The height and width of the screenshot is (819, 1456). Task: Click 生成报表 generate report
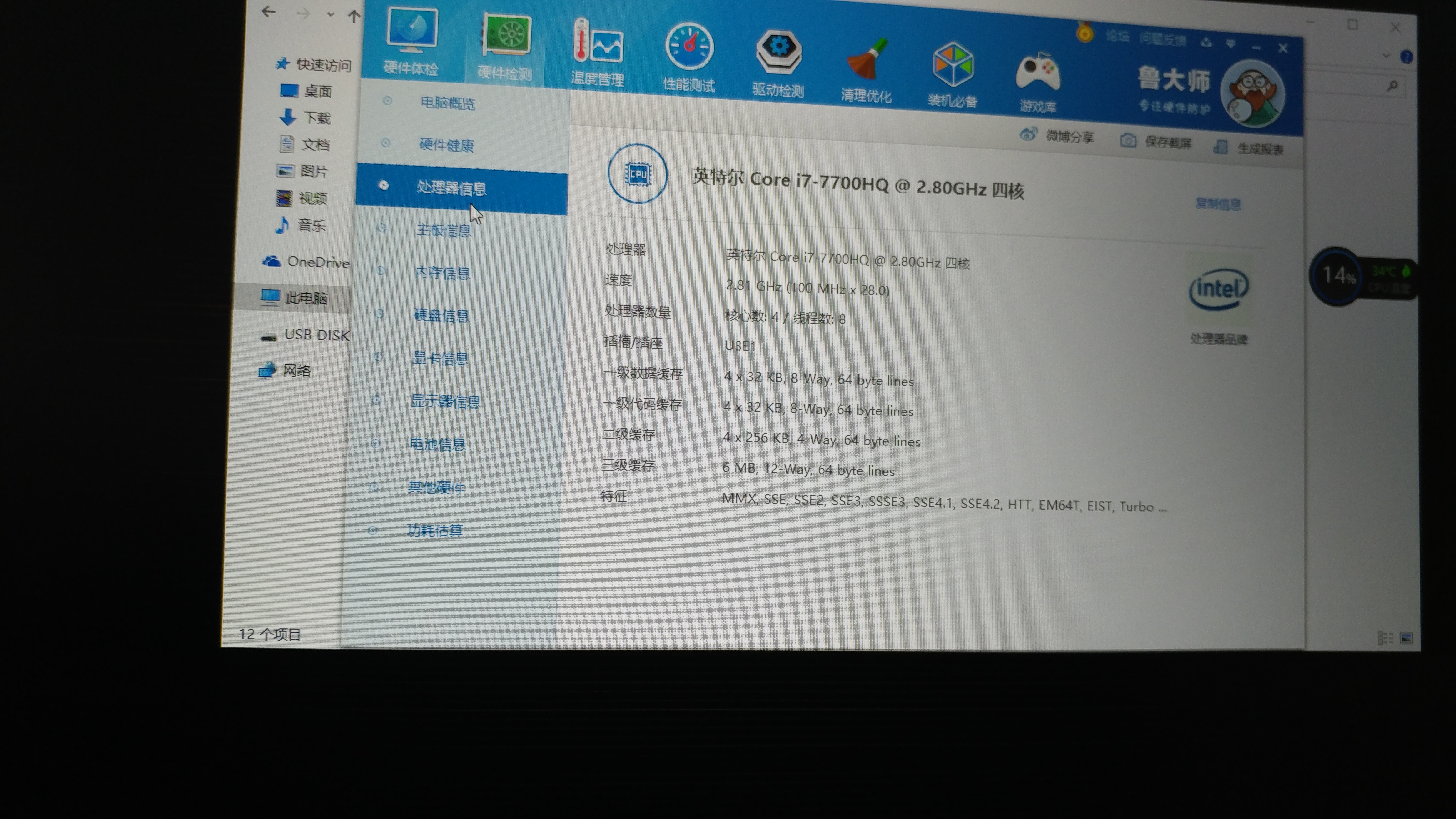click(1249, 148)
